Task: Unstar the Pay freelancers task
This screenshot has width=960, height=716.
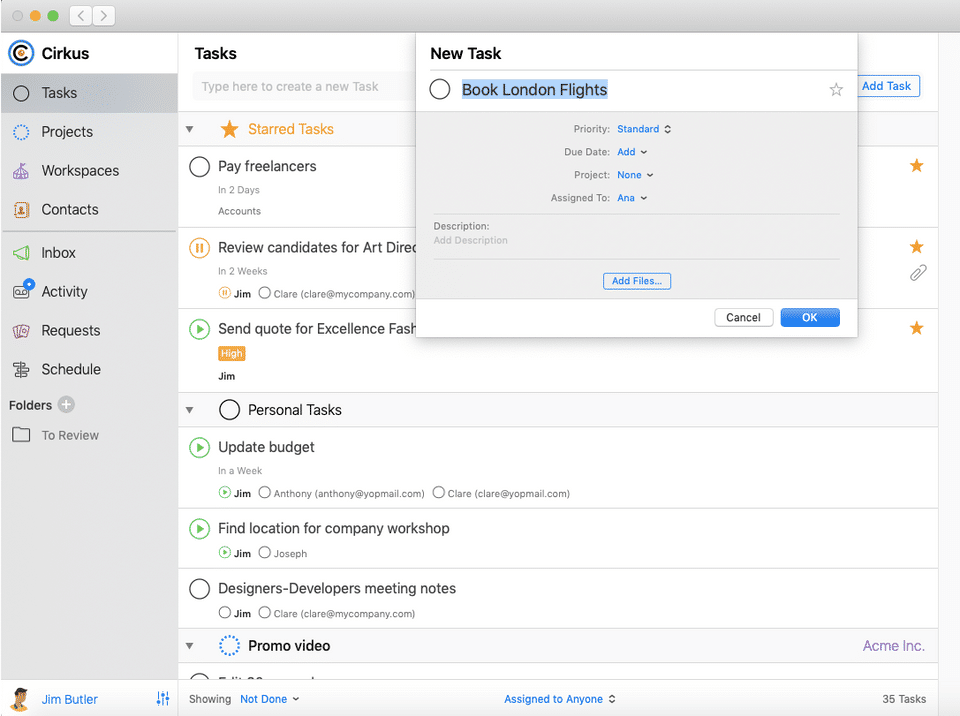Action: (916, 166)
